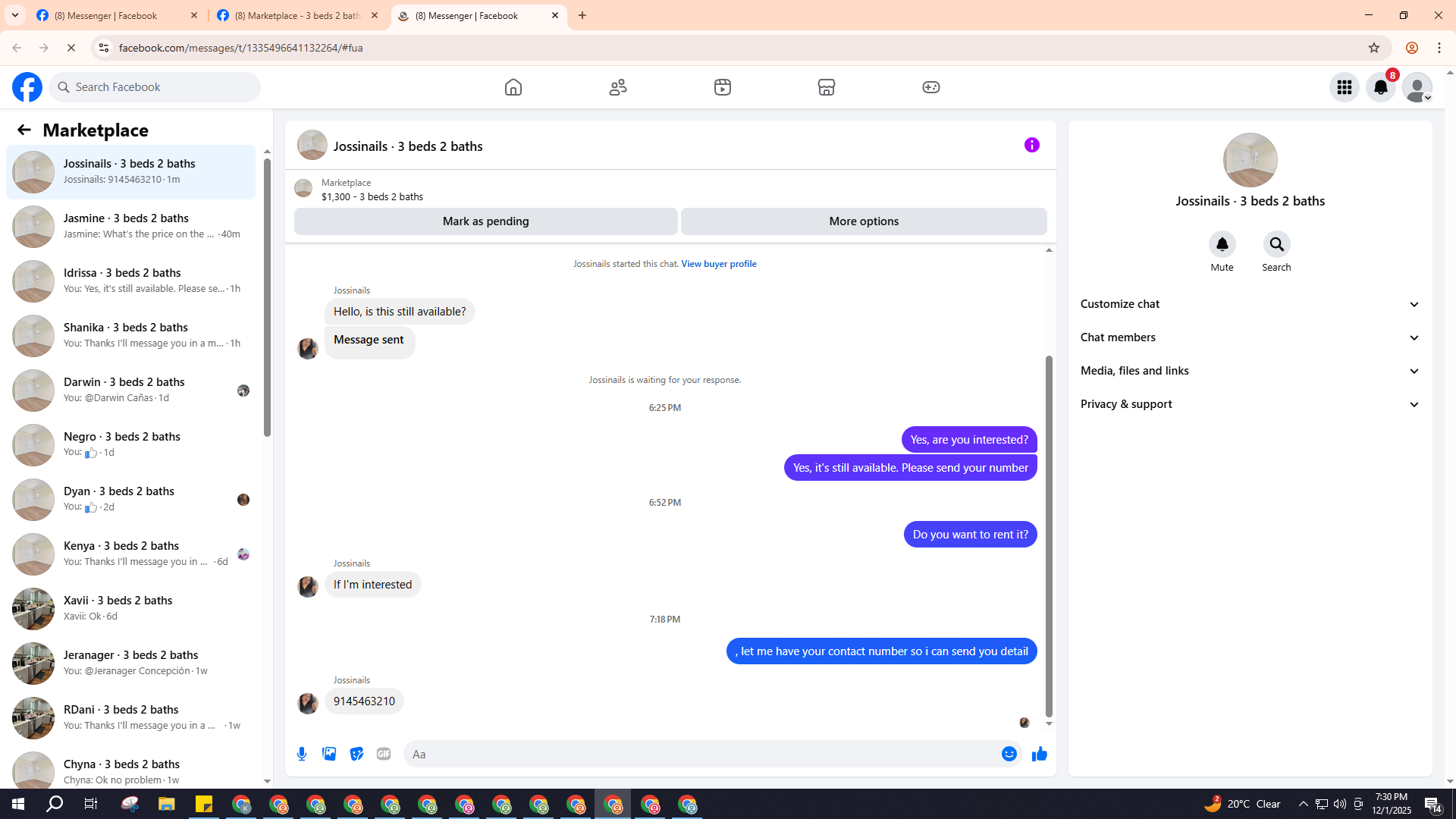The image size is (1456, 819).
Task: Open RDani's conversation
Action: coord(131,718)
